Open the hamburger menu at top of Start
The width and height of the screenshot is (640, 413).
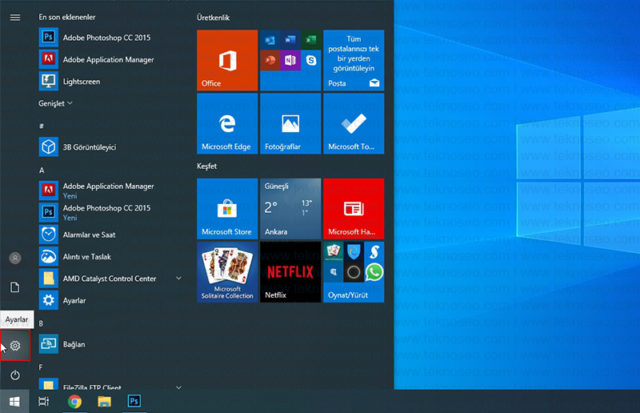[15, 18]
